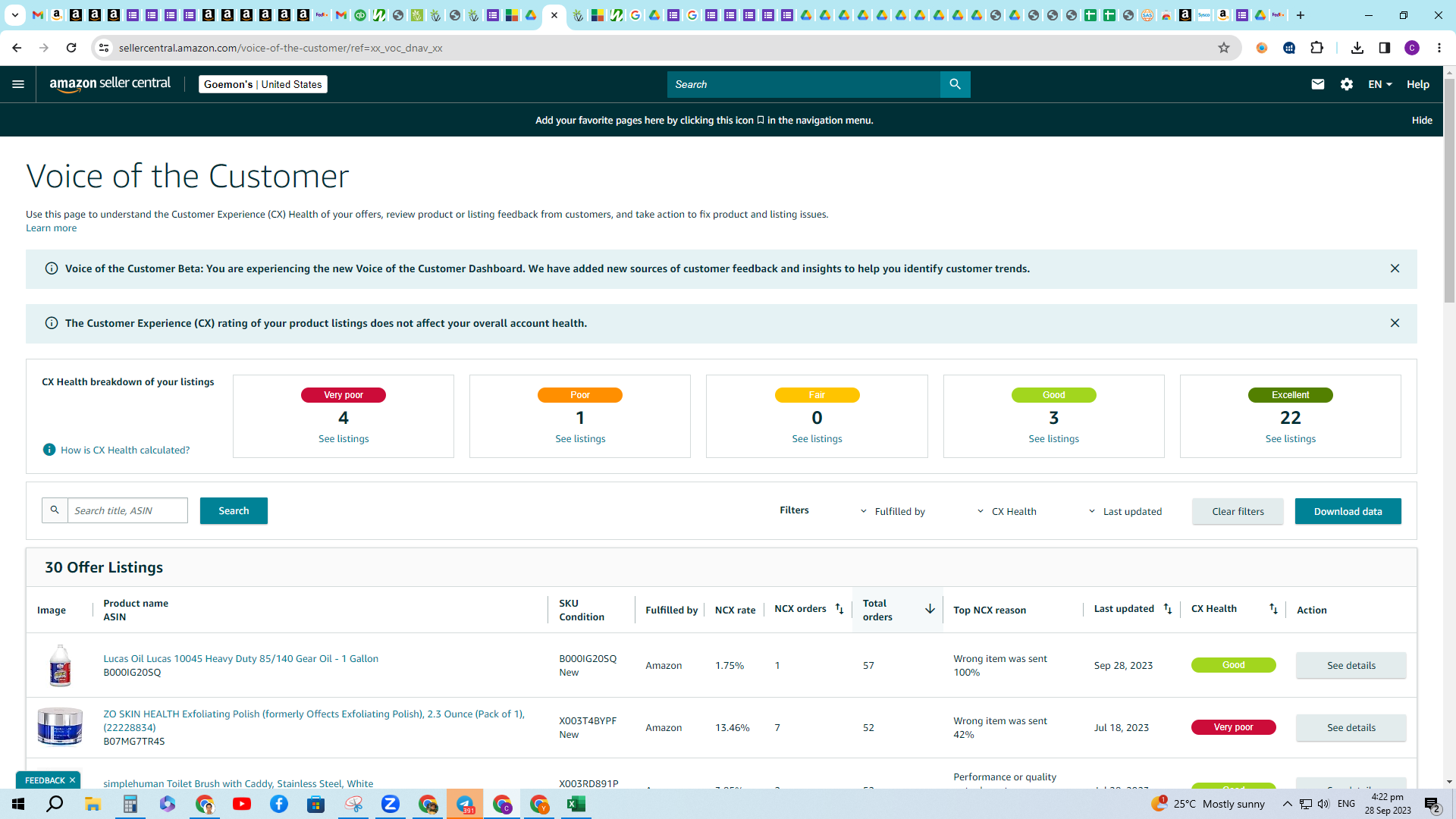Viewport: 1456px width, 819px height.
Task: Click the Very poor badge for ZO Skin
Action: 1233,727
